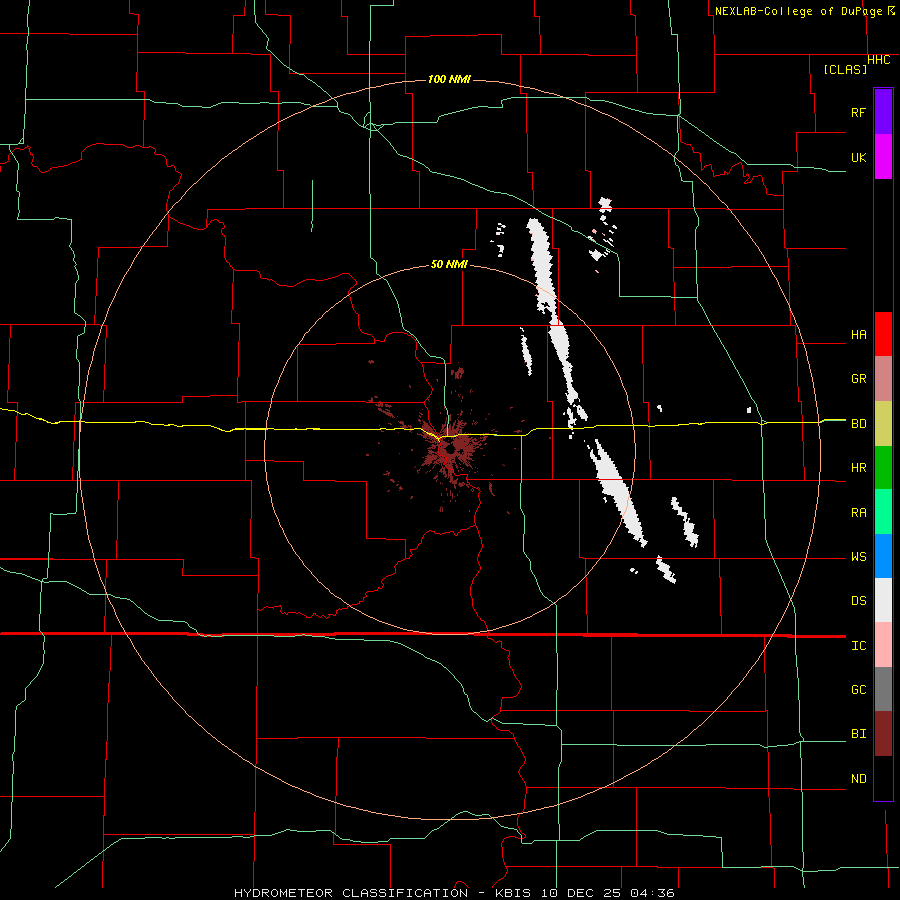Click the WS legend label
900x900 pixels.
click(858, 557)
